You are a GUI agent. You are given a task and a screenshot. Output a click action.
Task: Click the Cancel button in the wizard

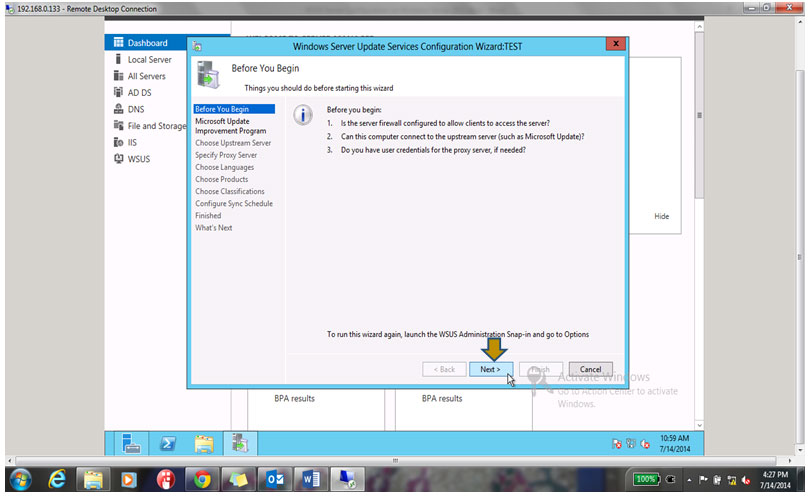[590, 369]
